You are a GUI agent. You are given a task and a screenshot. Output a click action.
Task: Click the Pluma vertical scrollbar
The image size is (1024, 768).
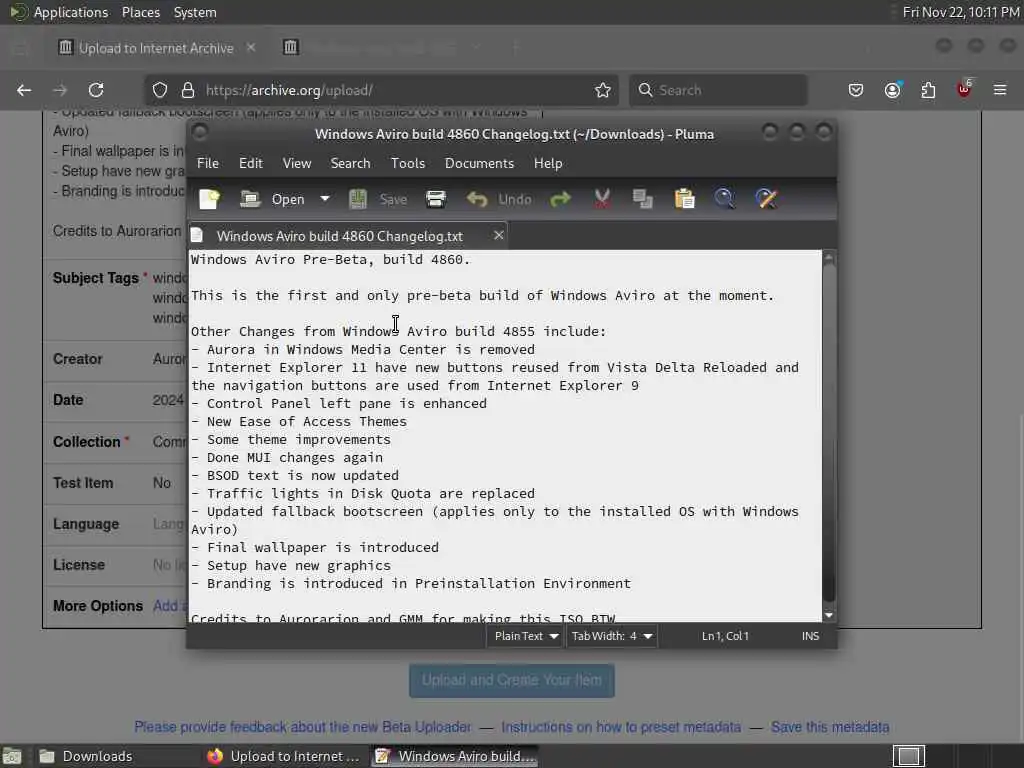click(829, 431)
